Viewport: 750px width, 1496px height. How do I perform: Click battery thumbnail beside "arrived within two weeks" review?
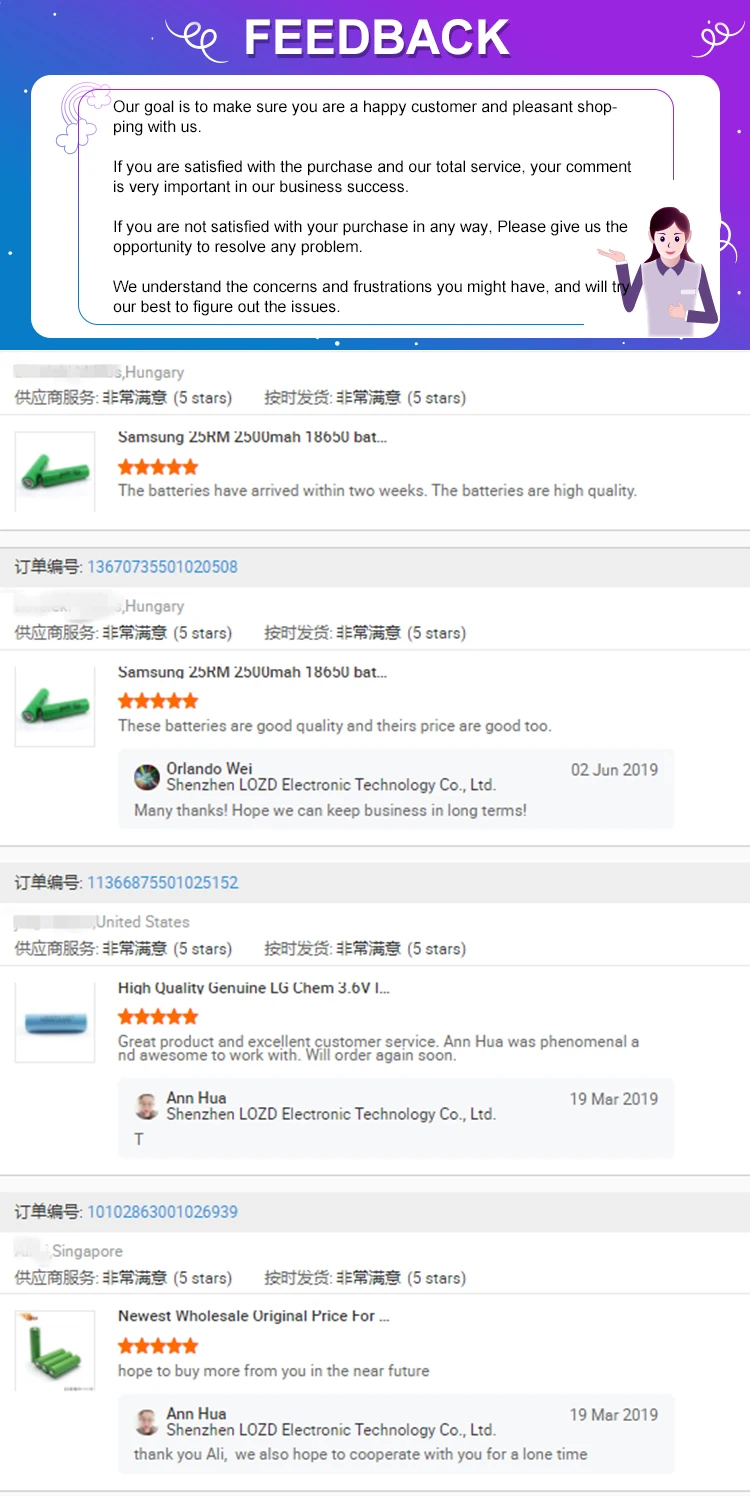click(x=55, y=472)
